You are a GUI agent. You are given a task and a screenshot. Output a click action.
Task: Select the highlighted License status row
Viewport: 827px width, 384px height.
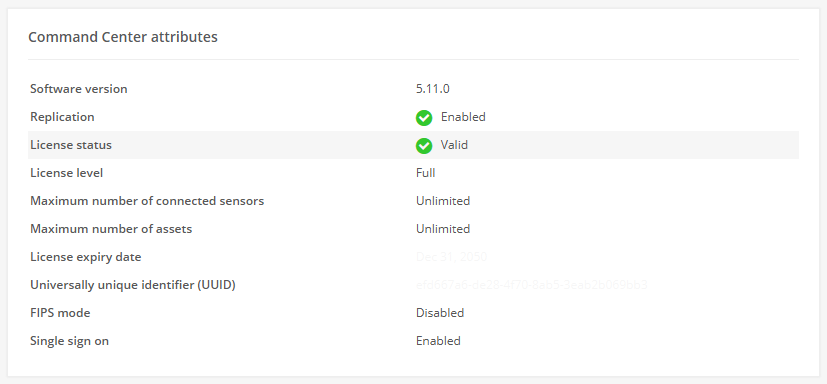pyautogui.click(x=414, y=145)
